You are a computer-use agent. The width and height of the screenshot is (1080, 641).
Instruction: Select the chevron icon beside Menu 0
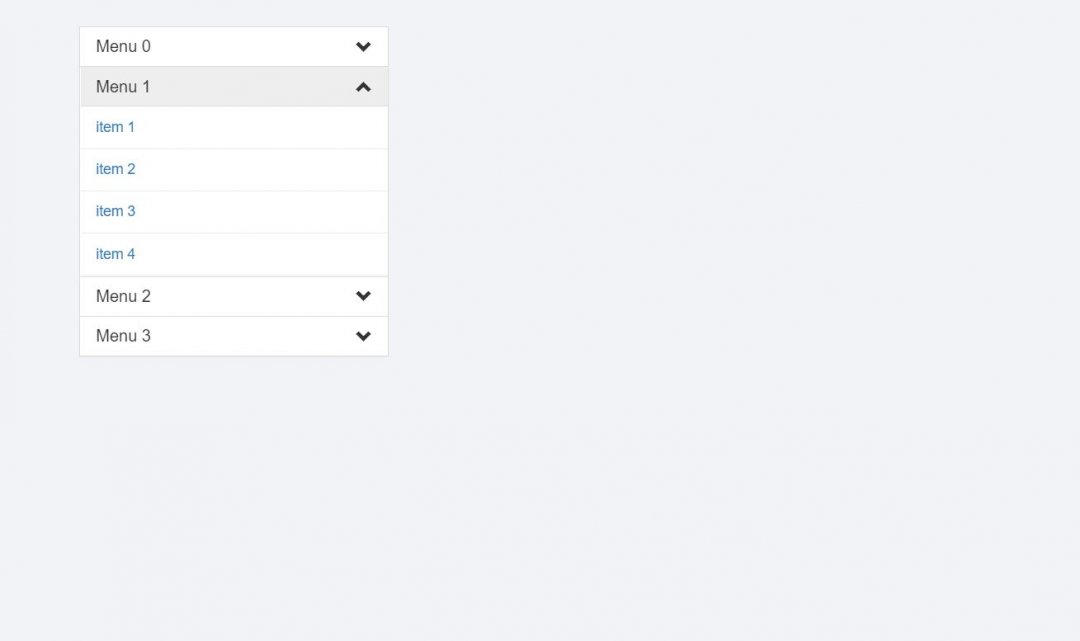pos(363,46)
